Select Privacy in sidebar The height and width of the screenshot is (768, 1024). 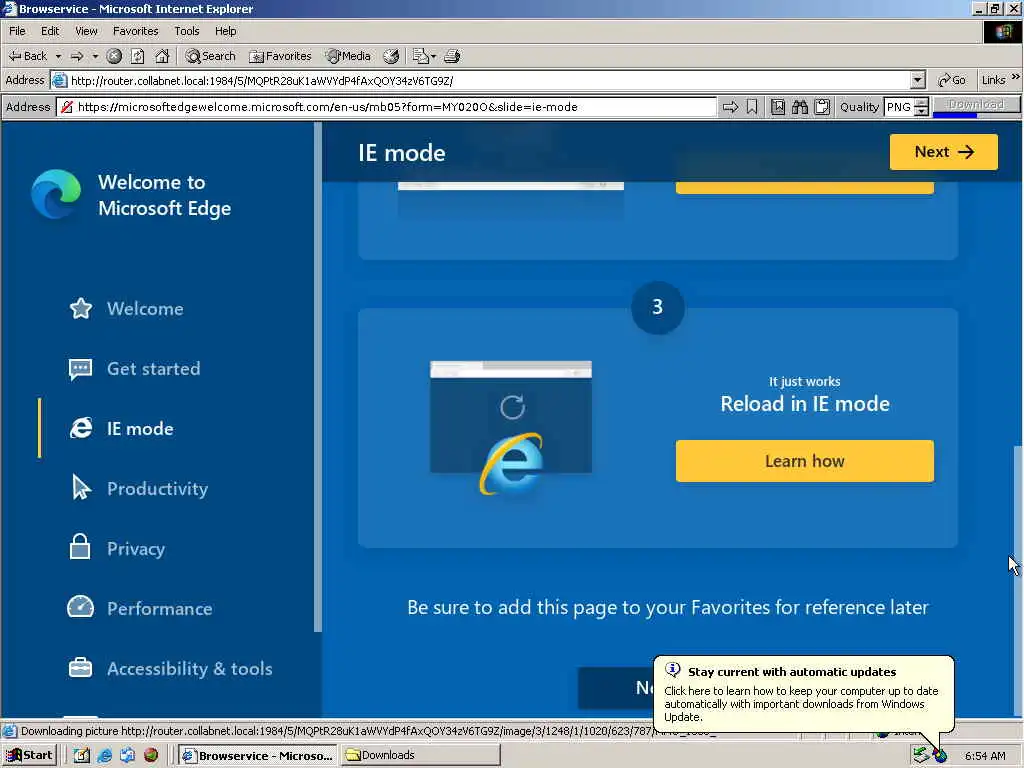[x=136, y=549]
